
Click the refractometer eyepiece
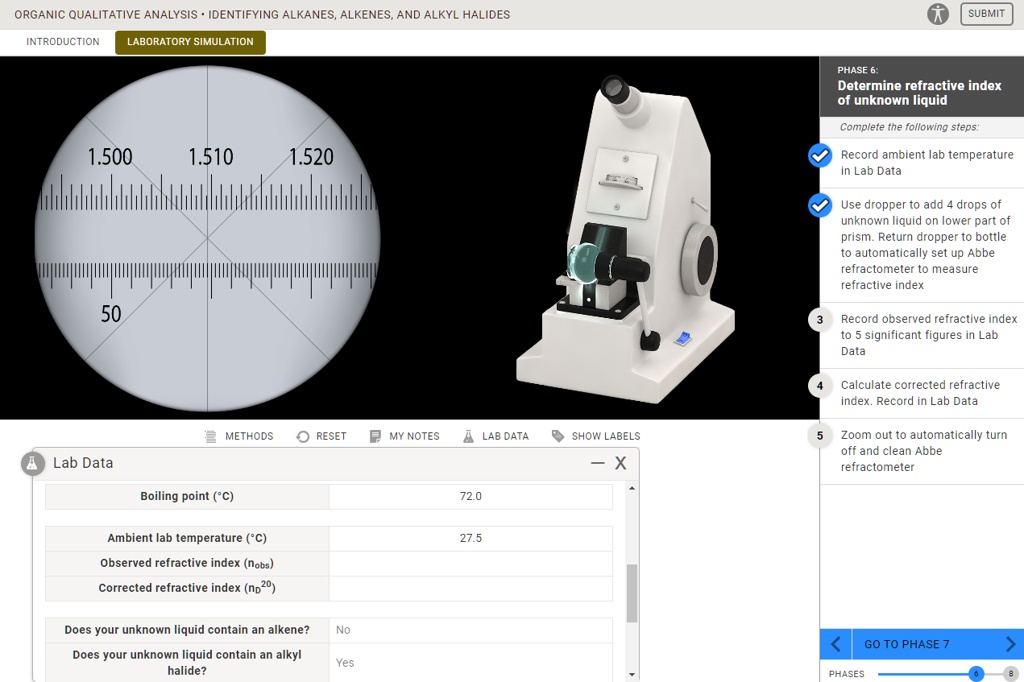[x=615, y=90]
